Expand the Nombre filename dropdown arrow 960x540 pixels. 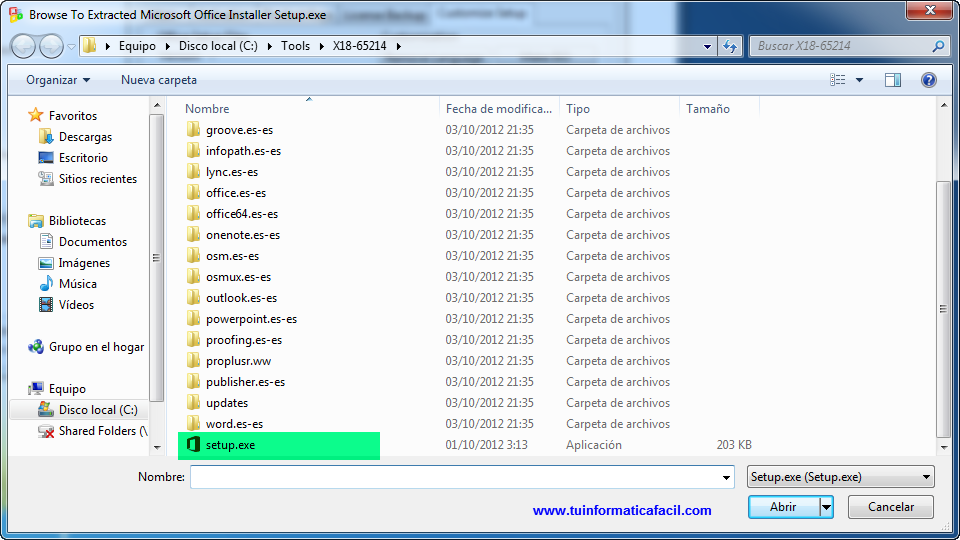pos(726,477)
